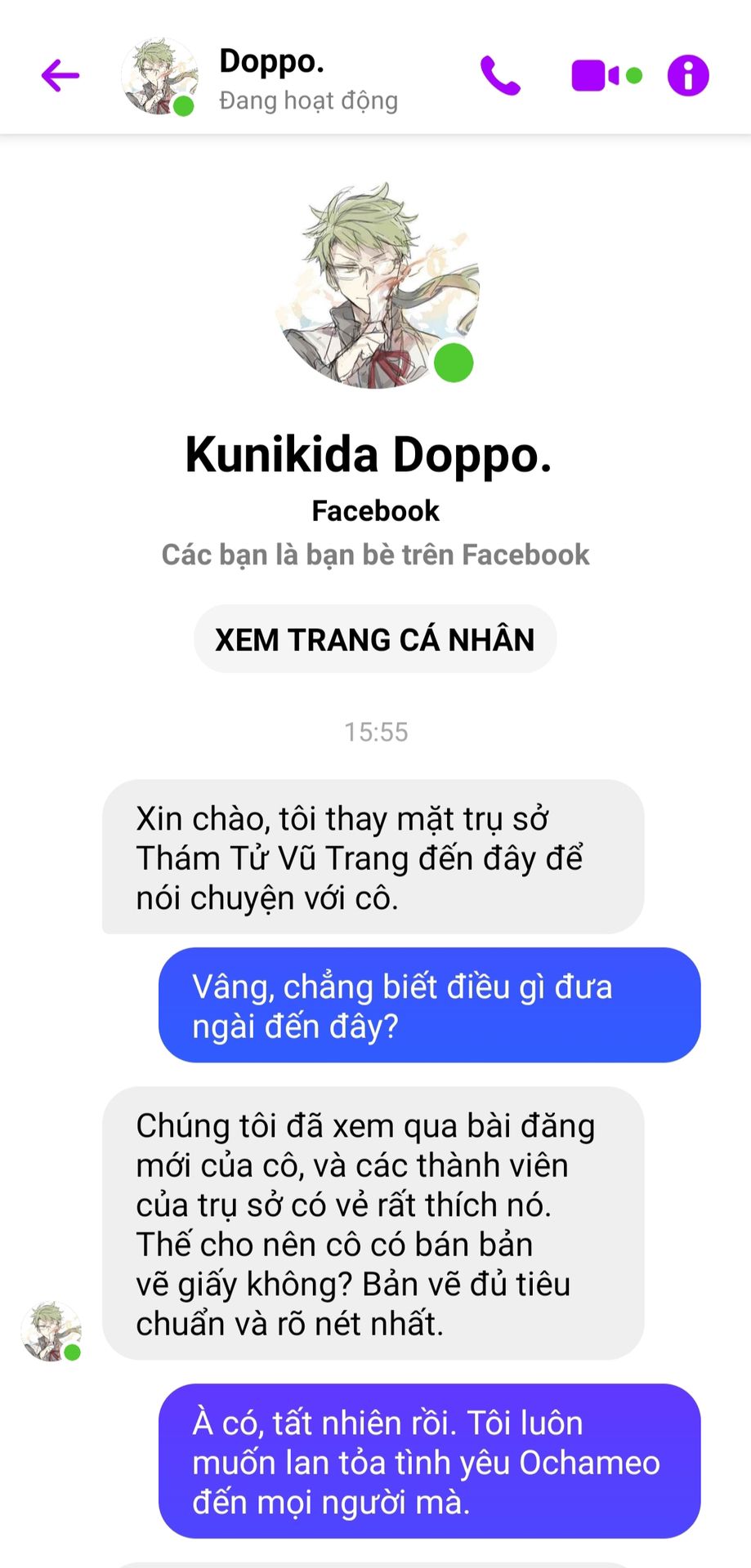Screen dimensions: 751x1568
Task: Click the XEM TRANG CÁ NHÂN button
Action: 375,639
